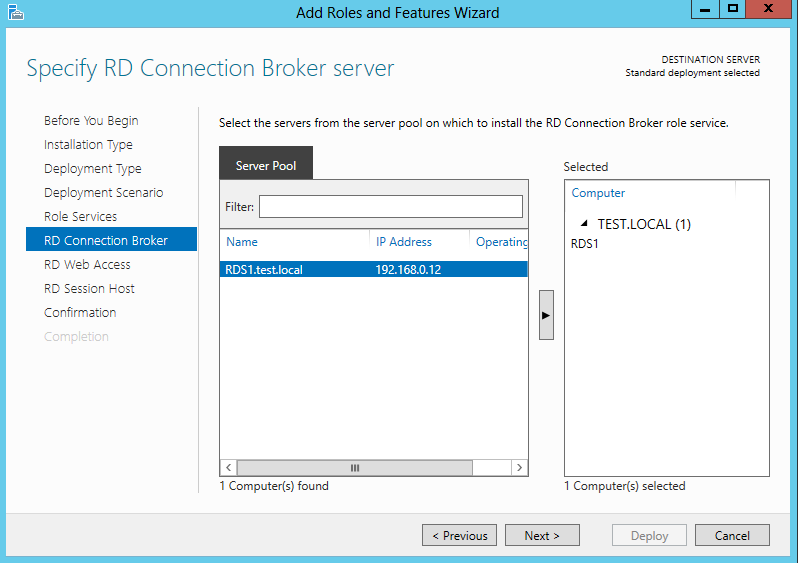809x576 pixels.
Task: Close the Add Roles and Features Wizard
Action: [768, 9]
